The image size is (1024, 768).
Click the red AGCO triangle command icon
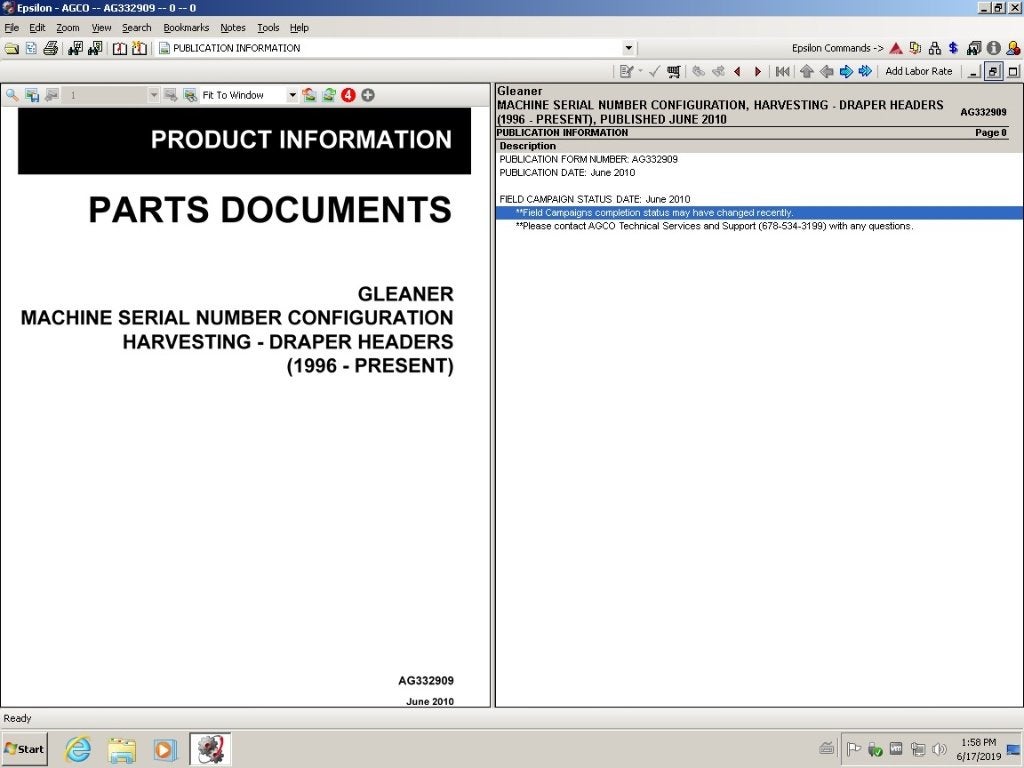[x=896, y=48]
